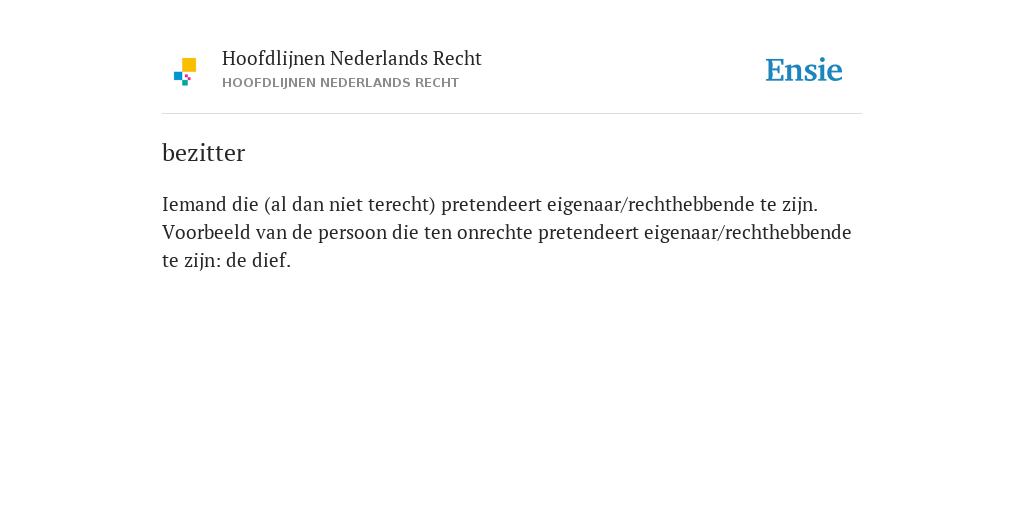The image size is (1024, 512).
Task: Click the Hoofdlijnen Nederlands Recht logo icon
Action: pos(185,72)
